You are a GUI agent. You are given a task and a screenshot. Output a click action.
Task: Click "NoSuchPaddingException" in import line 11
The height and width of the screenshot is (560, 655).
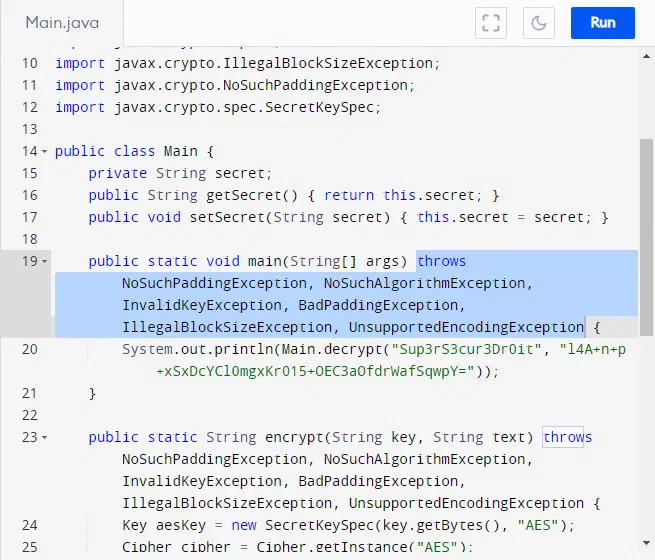(315, 86)
